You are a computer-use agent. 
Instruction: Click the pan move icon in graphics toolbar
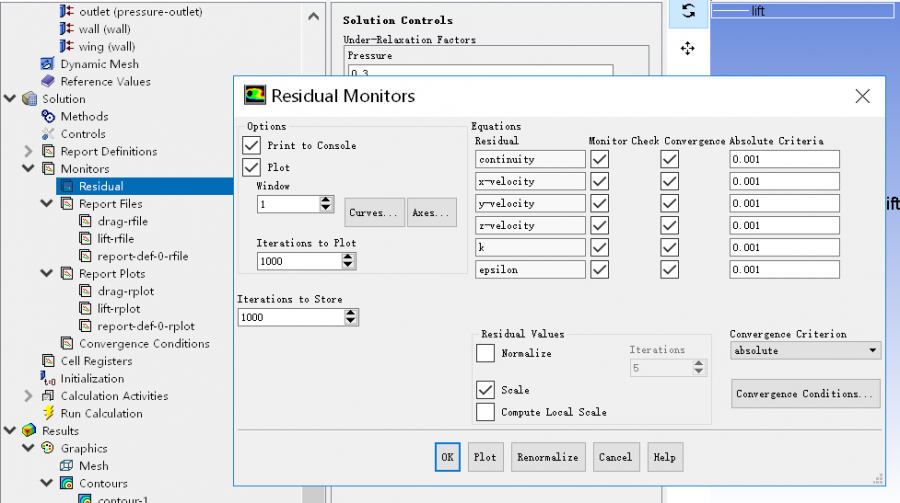[x=688, y=48]
